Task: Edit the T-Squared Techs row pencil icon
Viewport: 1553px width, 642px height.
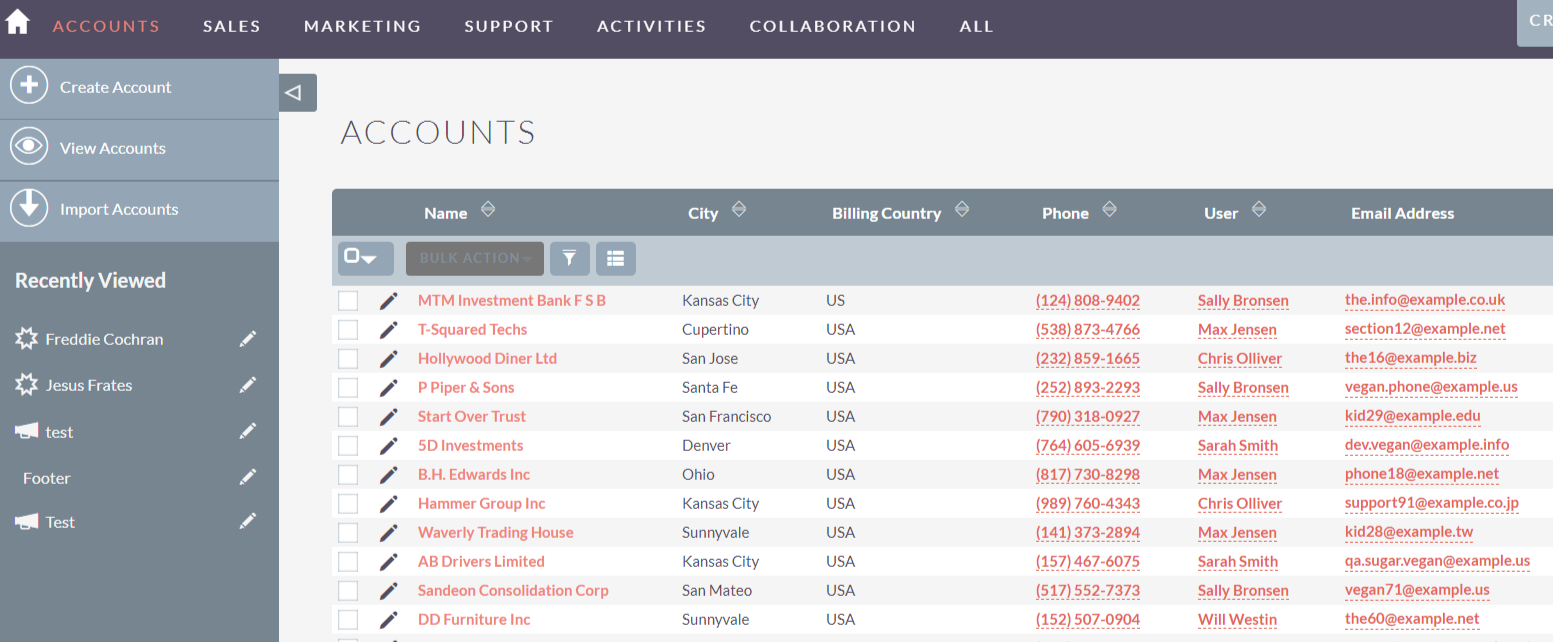Action: (x=389, y=330)
